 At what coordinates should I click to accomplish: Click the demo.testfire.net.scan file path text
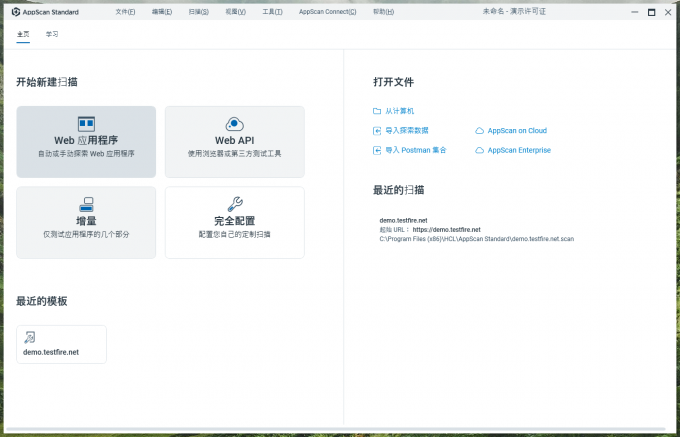click(x=477, y=239)
